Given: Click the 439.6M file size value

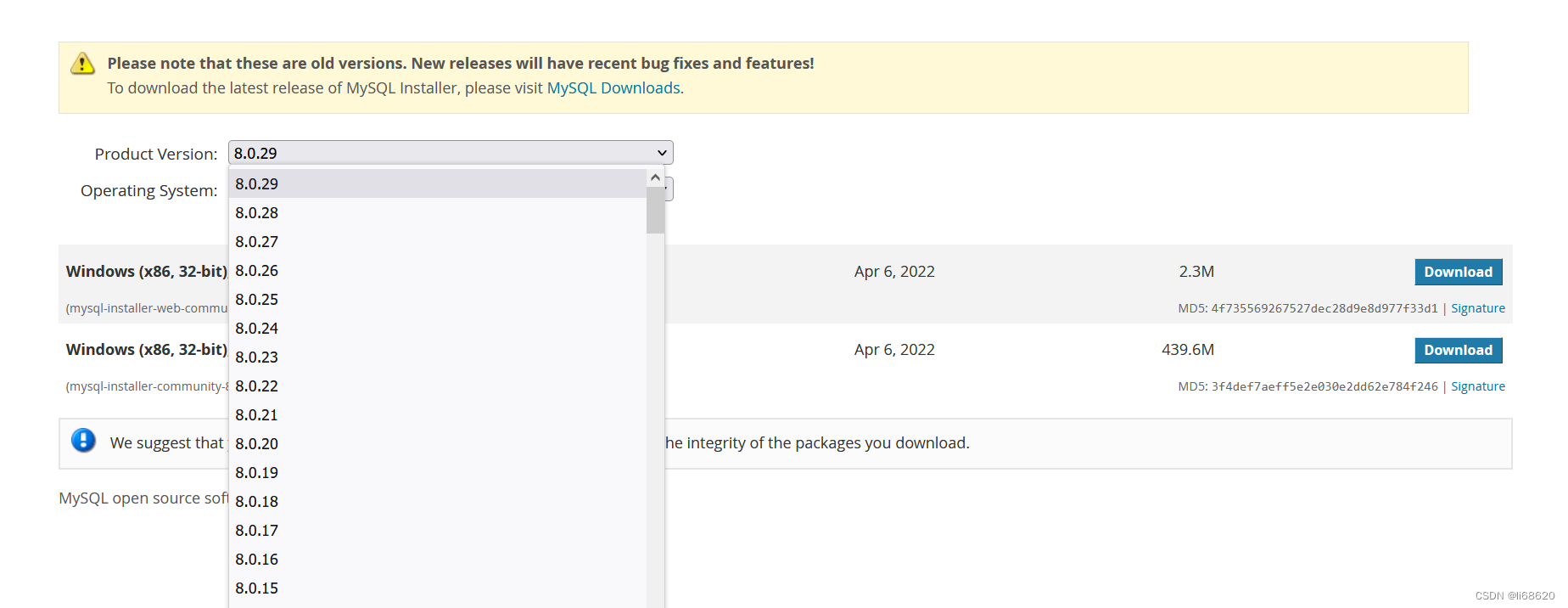Looking at the screenshot, I should click(1188, 350).
